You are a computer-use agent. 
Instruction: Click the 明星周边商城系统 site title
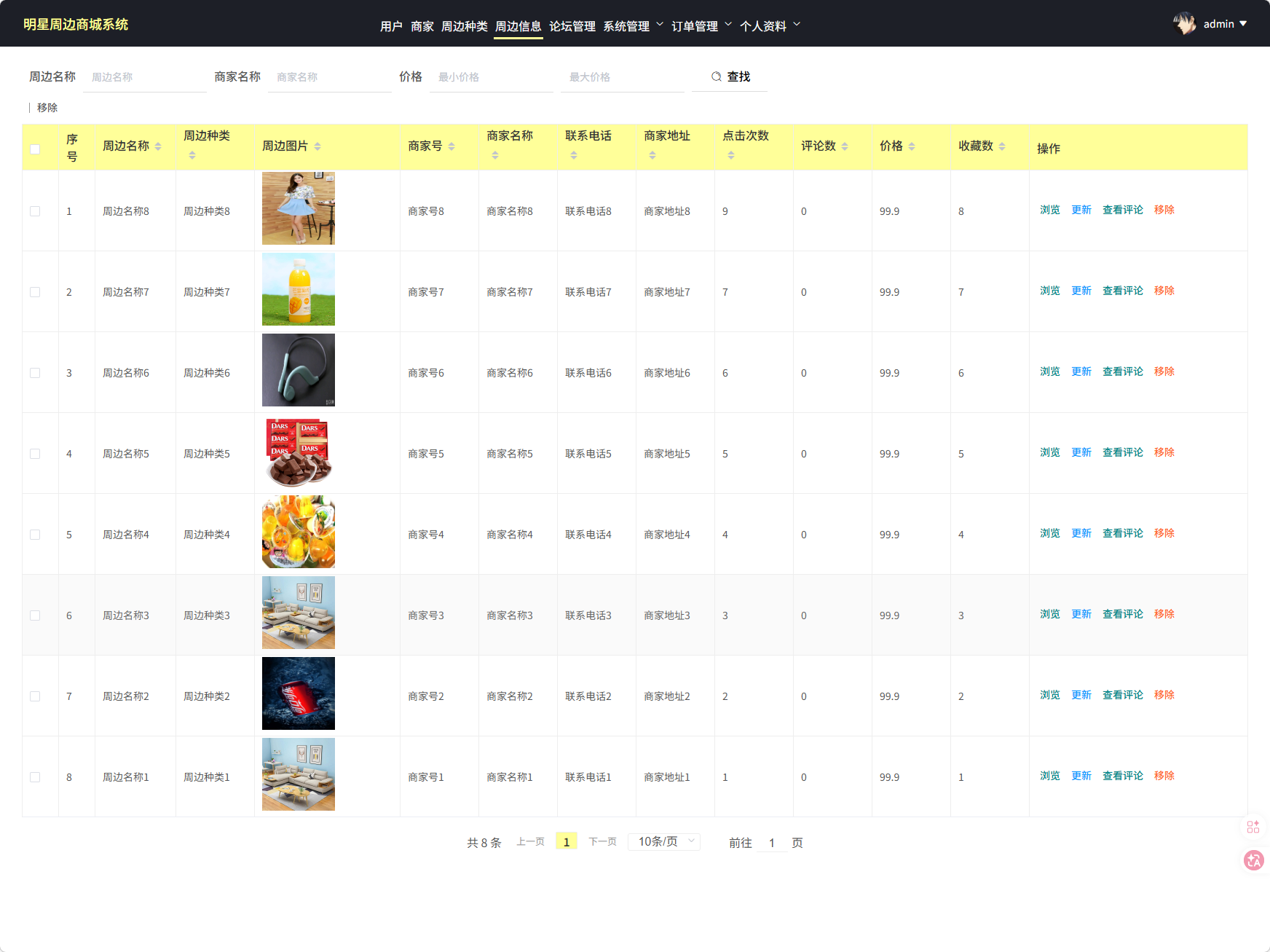click(x=76, y=25)
